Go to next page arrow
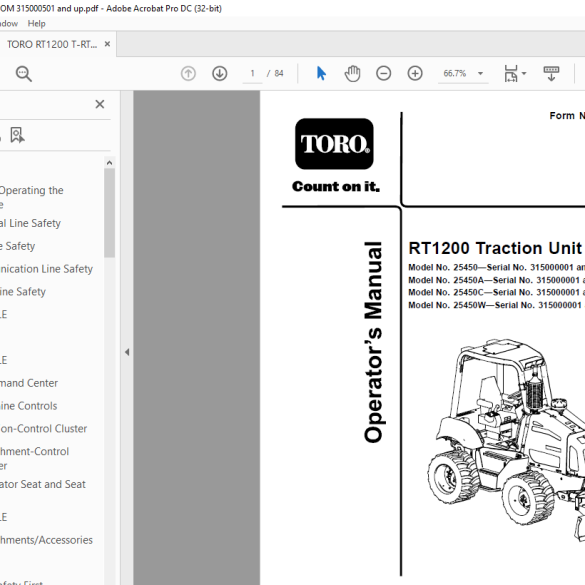The image size is (585, 585). tap(220, 73)
